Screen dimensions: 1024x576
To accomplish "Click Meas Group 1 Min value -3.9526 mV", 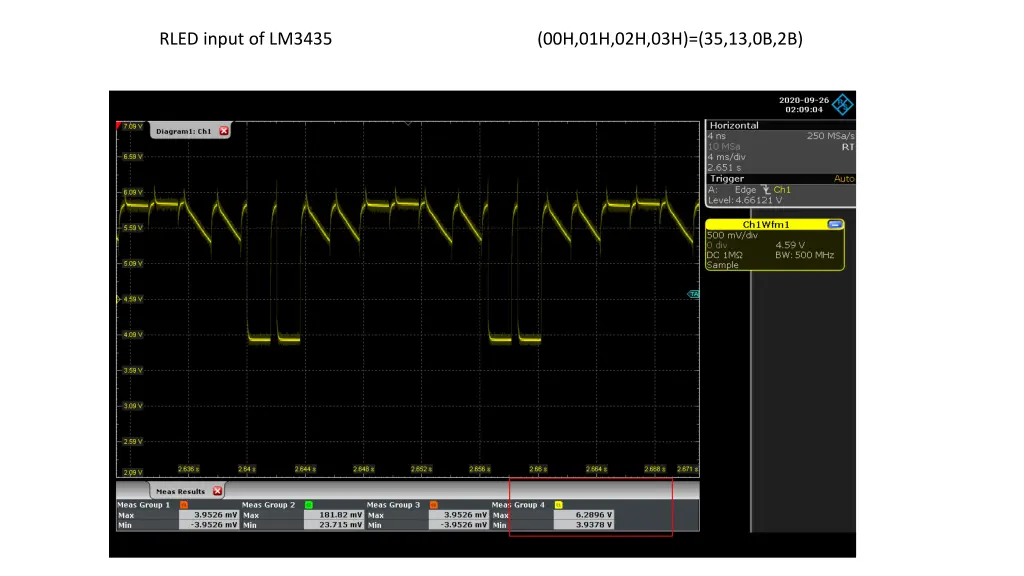I will tap(208, 525).
